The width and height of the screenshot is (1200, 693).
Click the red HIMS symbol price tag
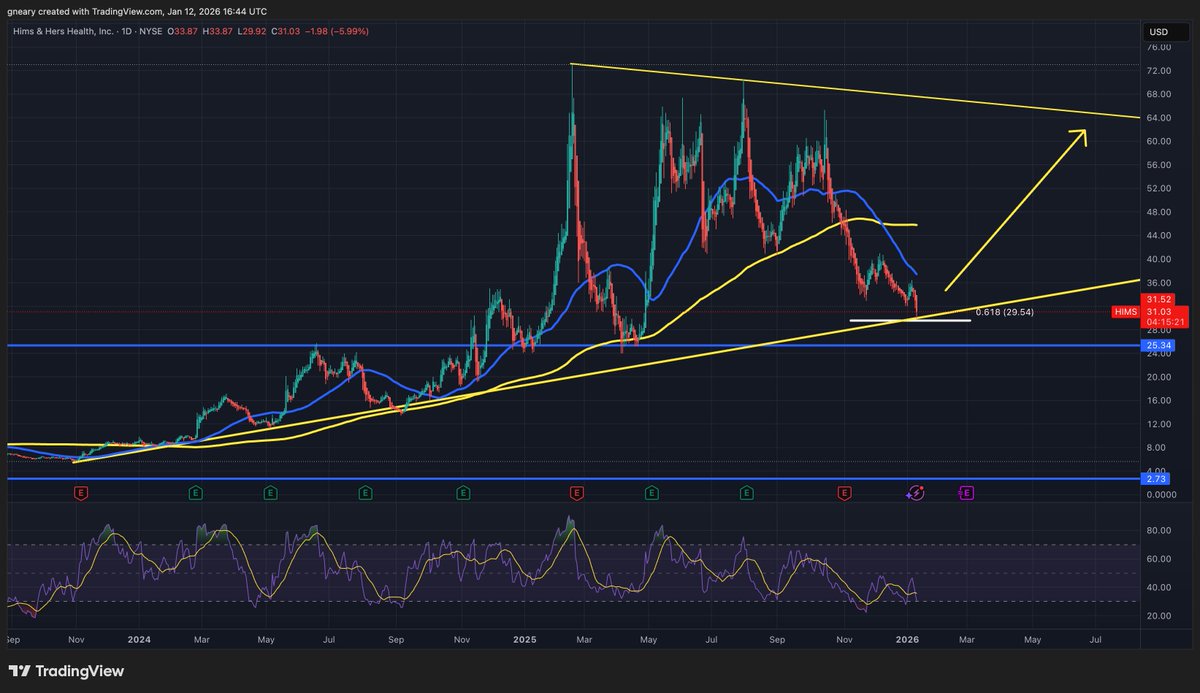[x=1125, y=312]
